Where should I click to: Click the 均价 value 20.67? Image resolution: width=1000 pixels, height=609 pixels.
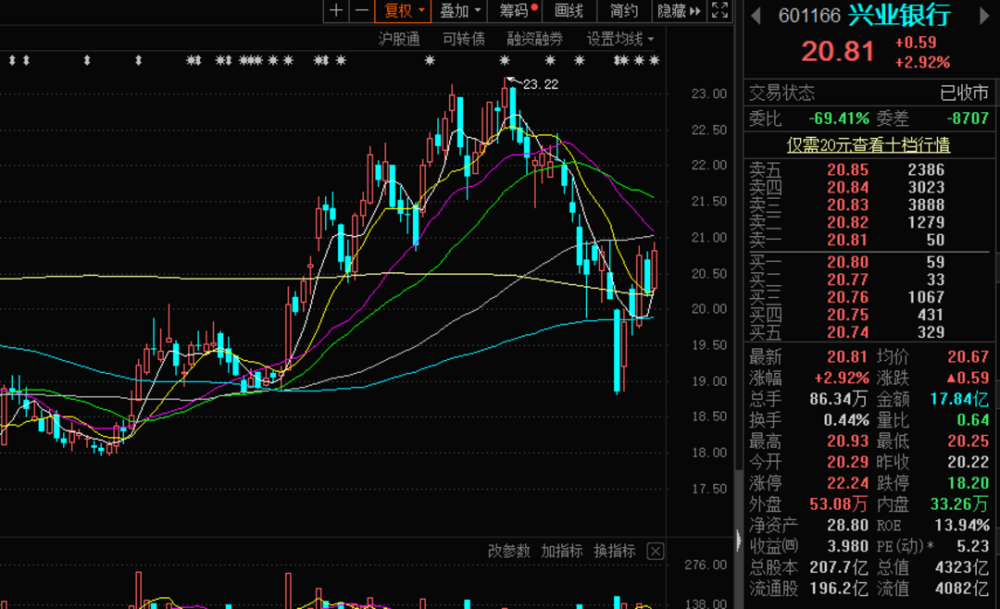pyautogui.click(x=968, y=357)
